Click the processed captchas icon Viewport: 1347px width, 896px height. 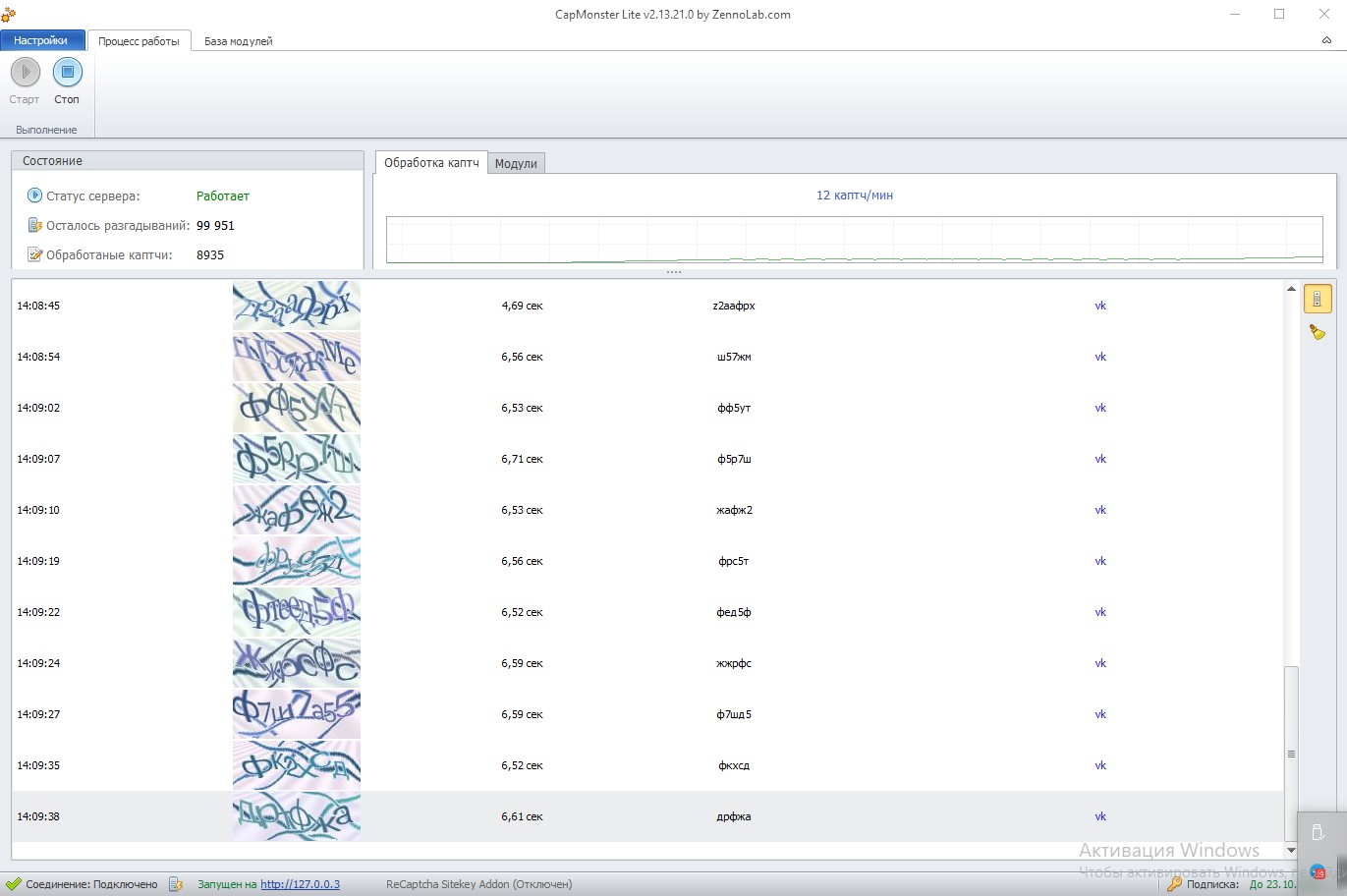tap(34, 254)
